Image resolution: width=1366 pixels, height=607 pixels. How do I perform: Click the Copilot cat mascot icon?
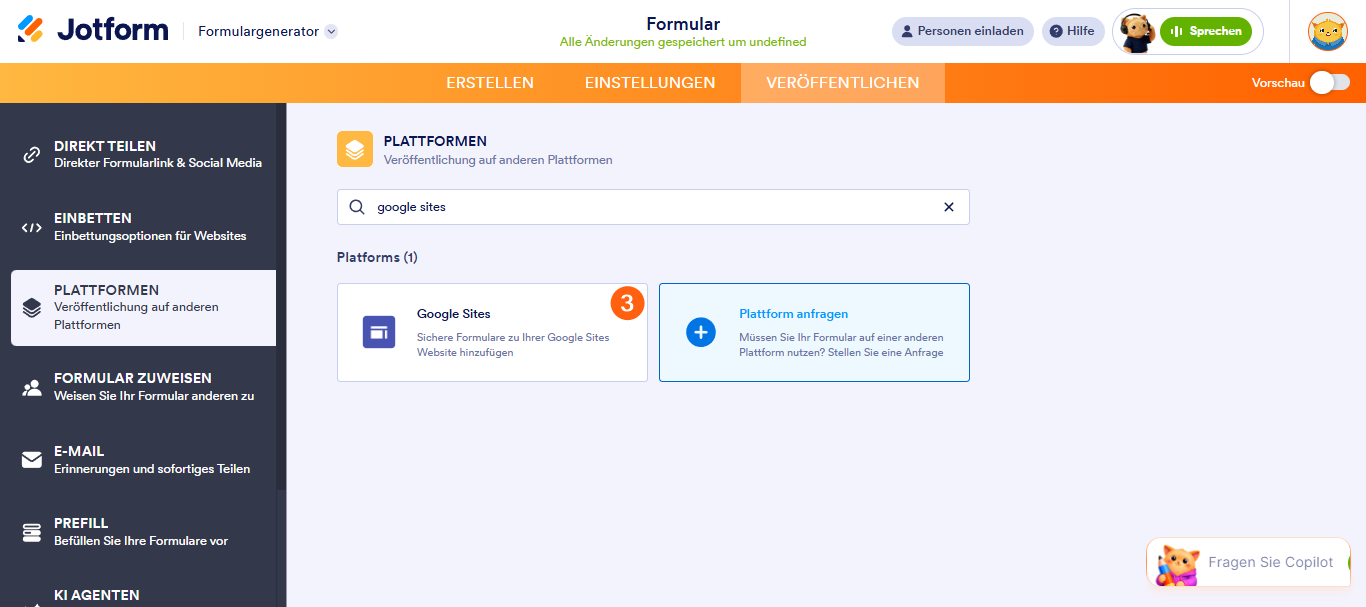pyautogui.click(x=1177, y=564)
